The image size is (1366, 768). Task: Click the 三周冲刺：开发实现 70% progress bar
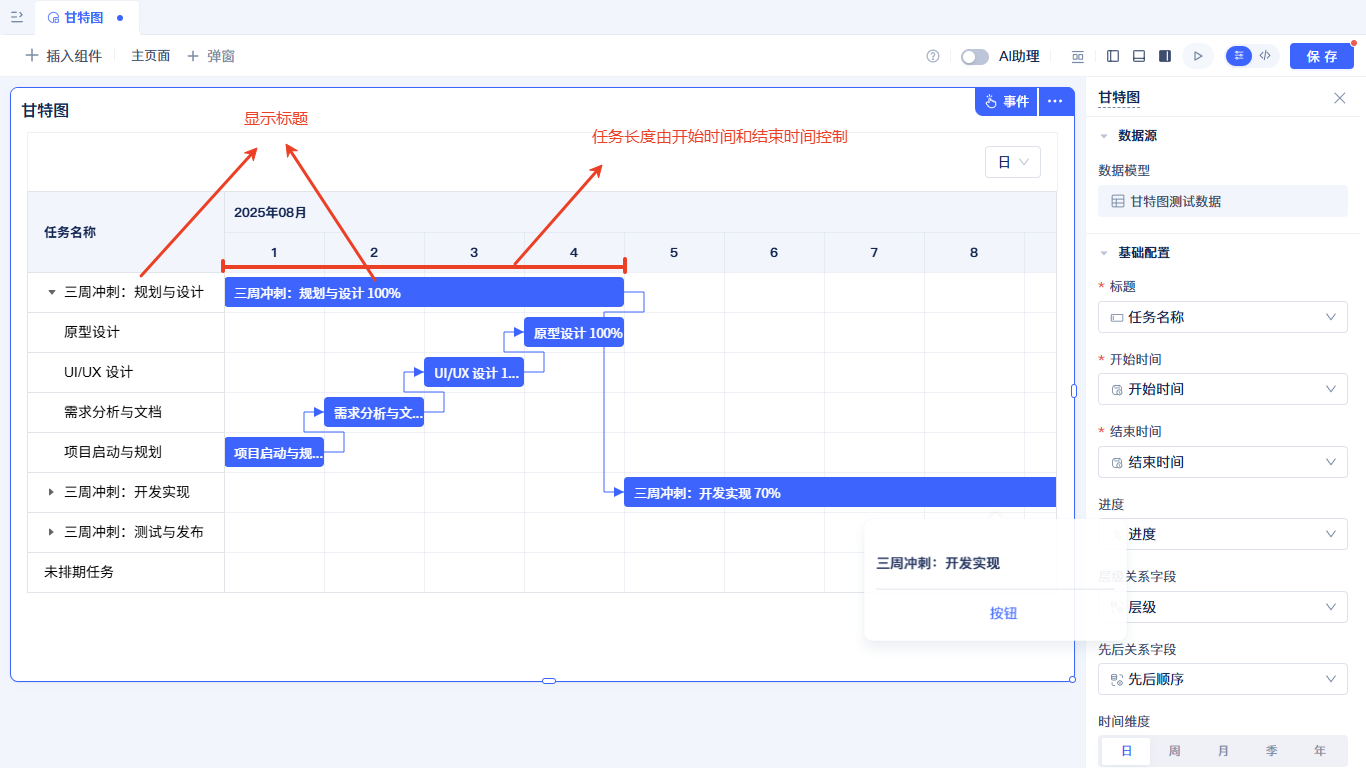click(x=840, y=492)
